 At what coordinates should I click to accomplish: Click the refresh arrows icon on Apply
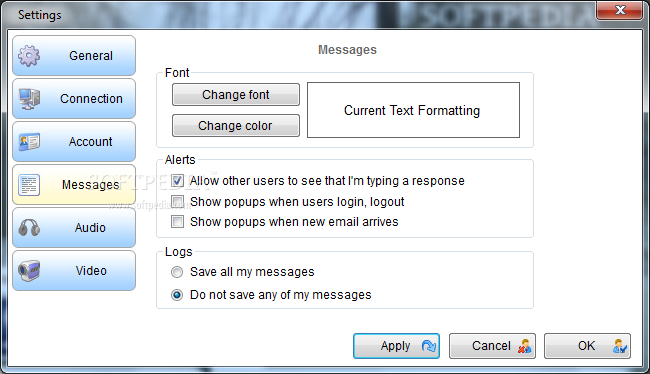(x=429, y=346)
